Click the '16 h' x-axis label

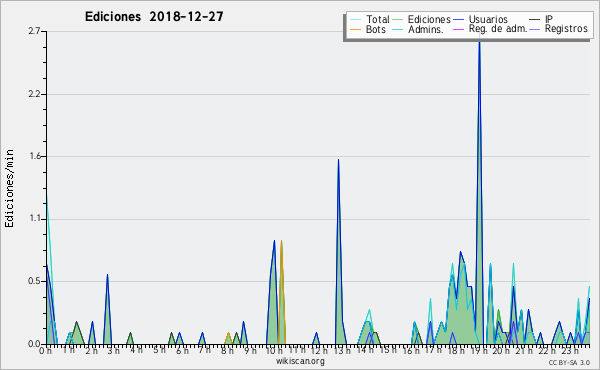(411, 350)
